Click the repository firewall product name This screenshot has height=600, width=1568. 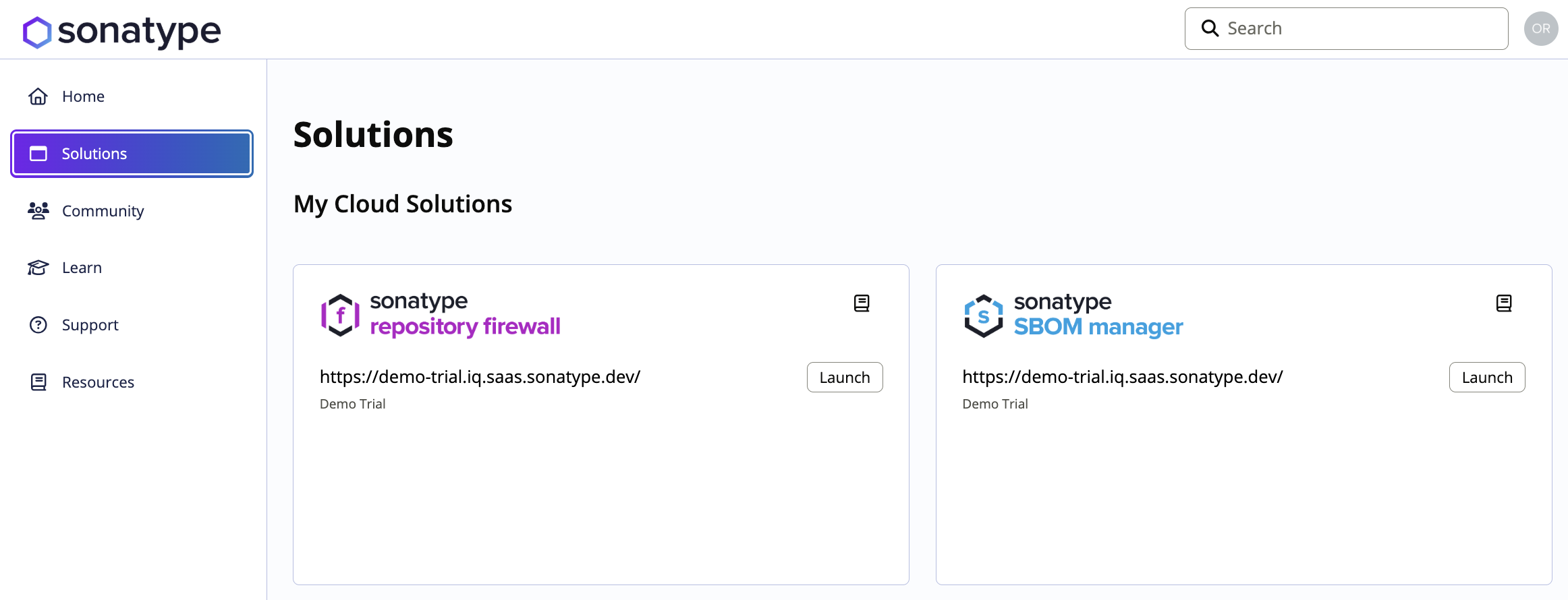pos(465,327)
